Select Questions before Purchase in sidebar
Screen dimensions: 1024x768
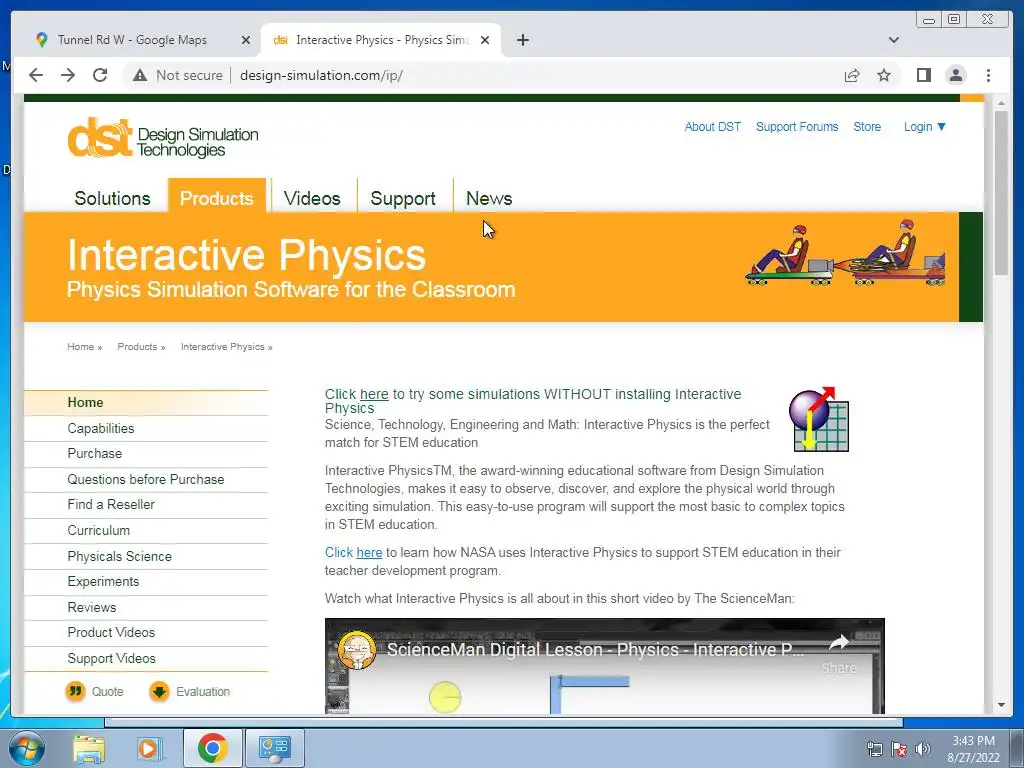pos(146,479)
